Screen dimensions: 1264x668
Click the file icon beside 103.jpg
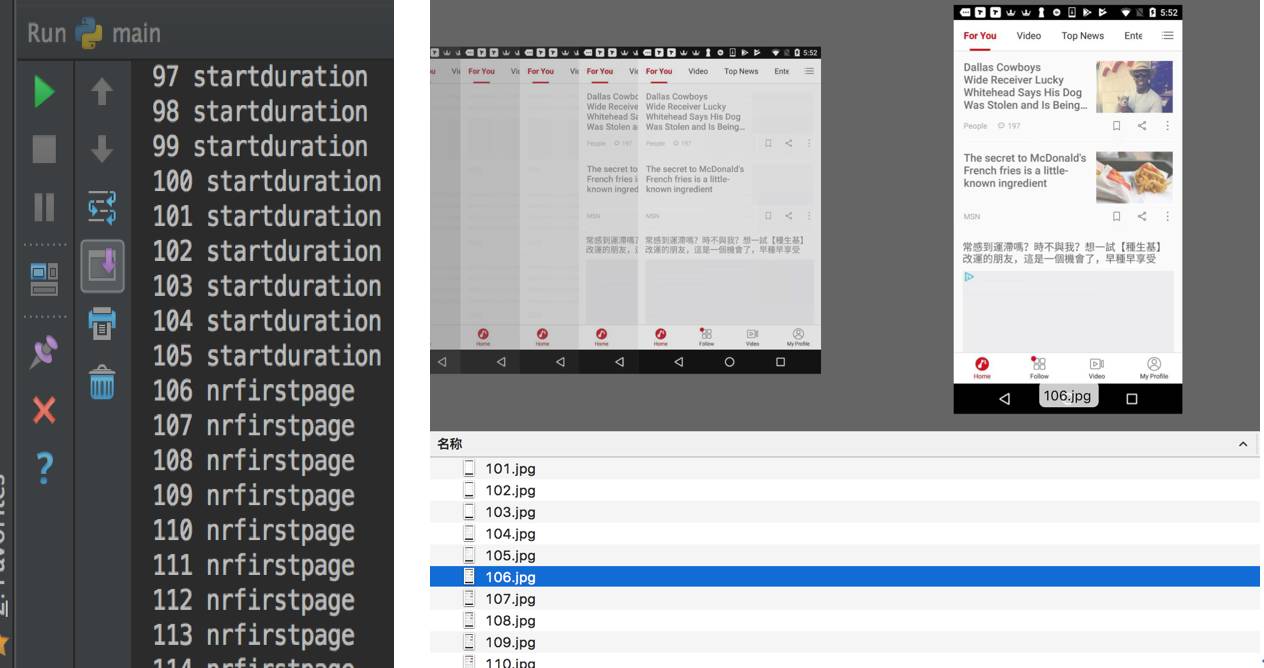[x=469, y=512]
